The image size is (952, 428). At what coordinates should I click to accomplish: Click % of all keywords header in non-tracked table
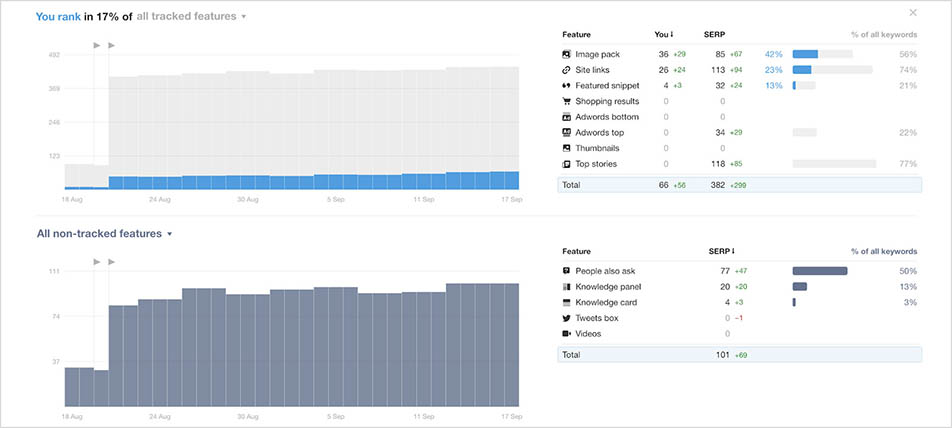884,251
